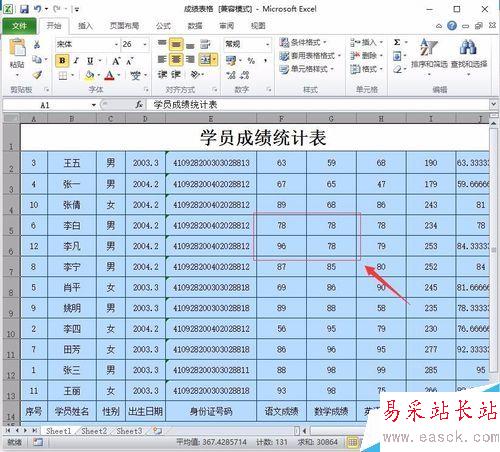
Task: Switch to the Formulas tab
Action: coord(163,26)
